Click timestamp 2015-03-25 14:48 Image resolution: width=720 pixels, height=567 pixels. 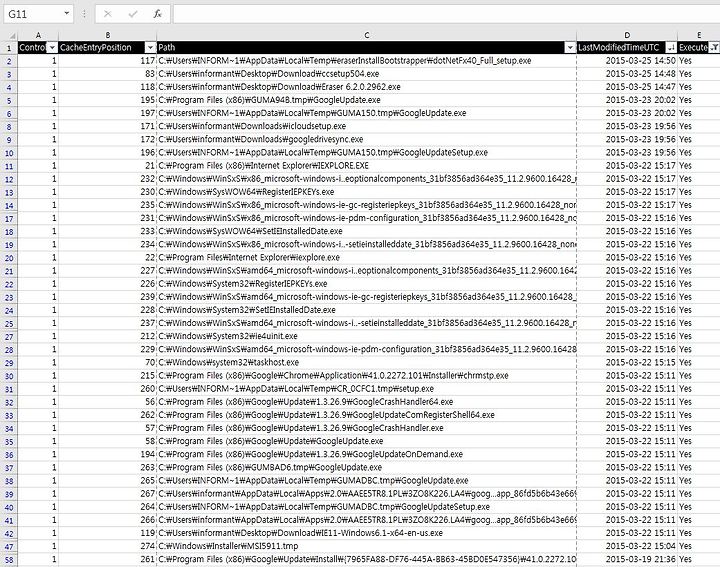tap(641, 74)
